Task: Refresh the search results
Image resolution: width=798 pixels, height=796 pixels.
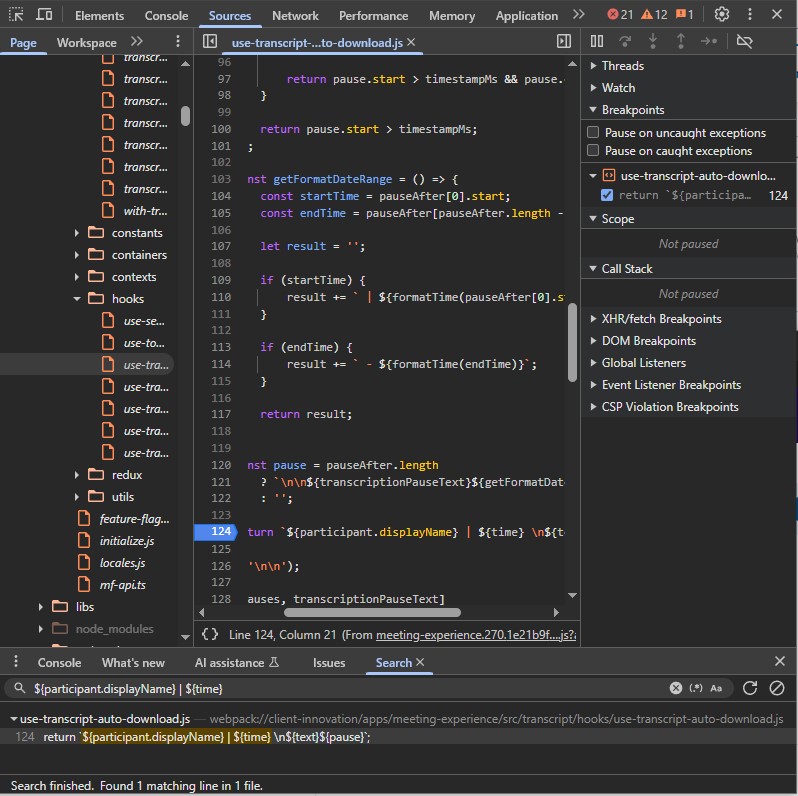Action: (x=750, y=688)
